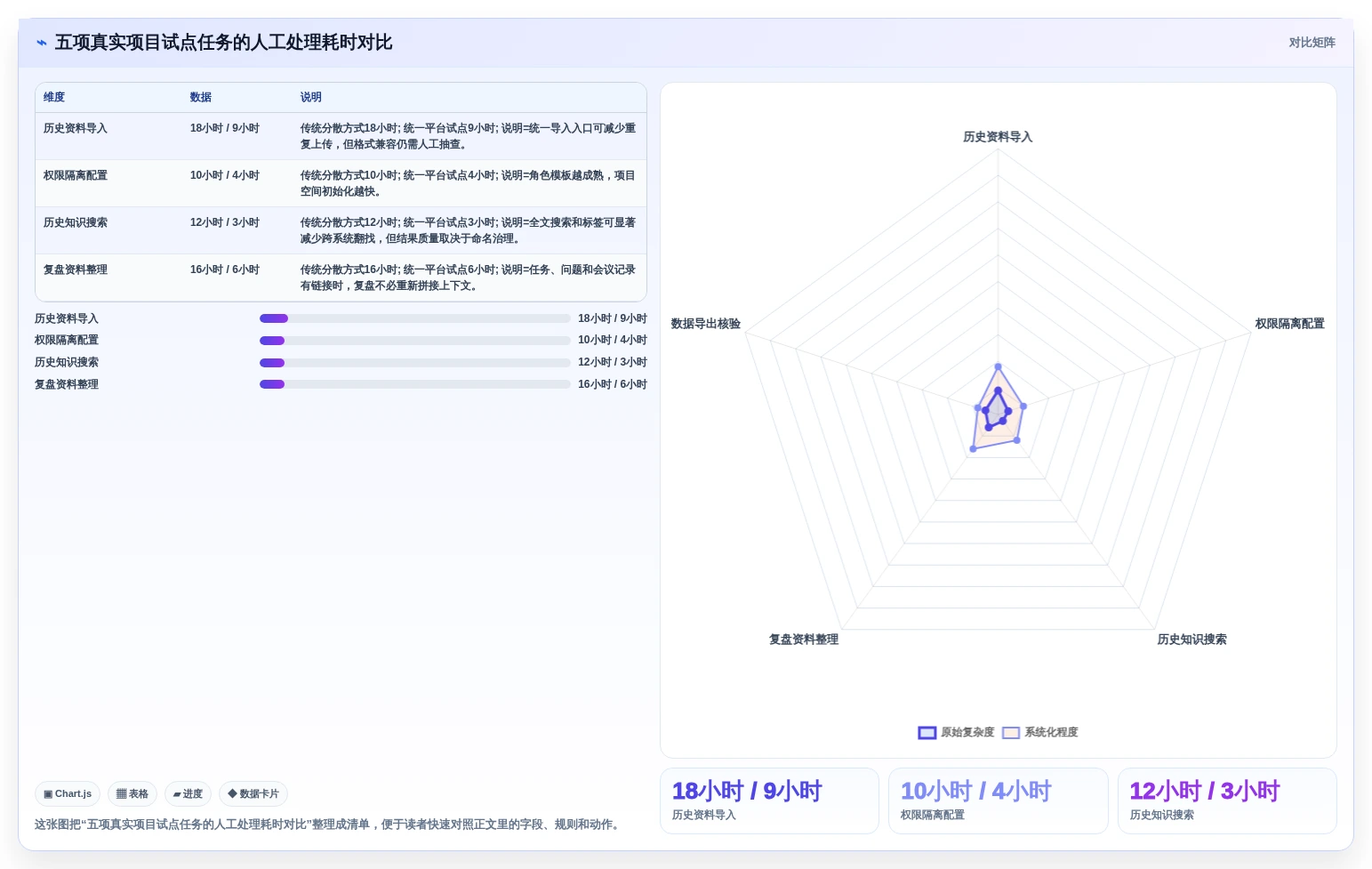Viewport: 1372px width, 869px height.
Task: Click the description starting 传统分散方式18小时
Action: click(469, 136)
